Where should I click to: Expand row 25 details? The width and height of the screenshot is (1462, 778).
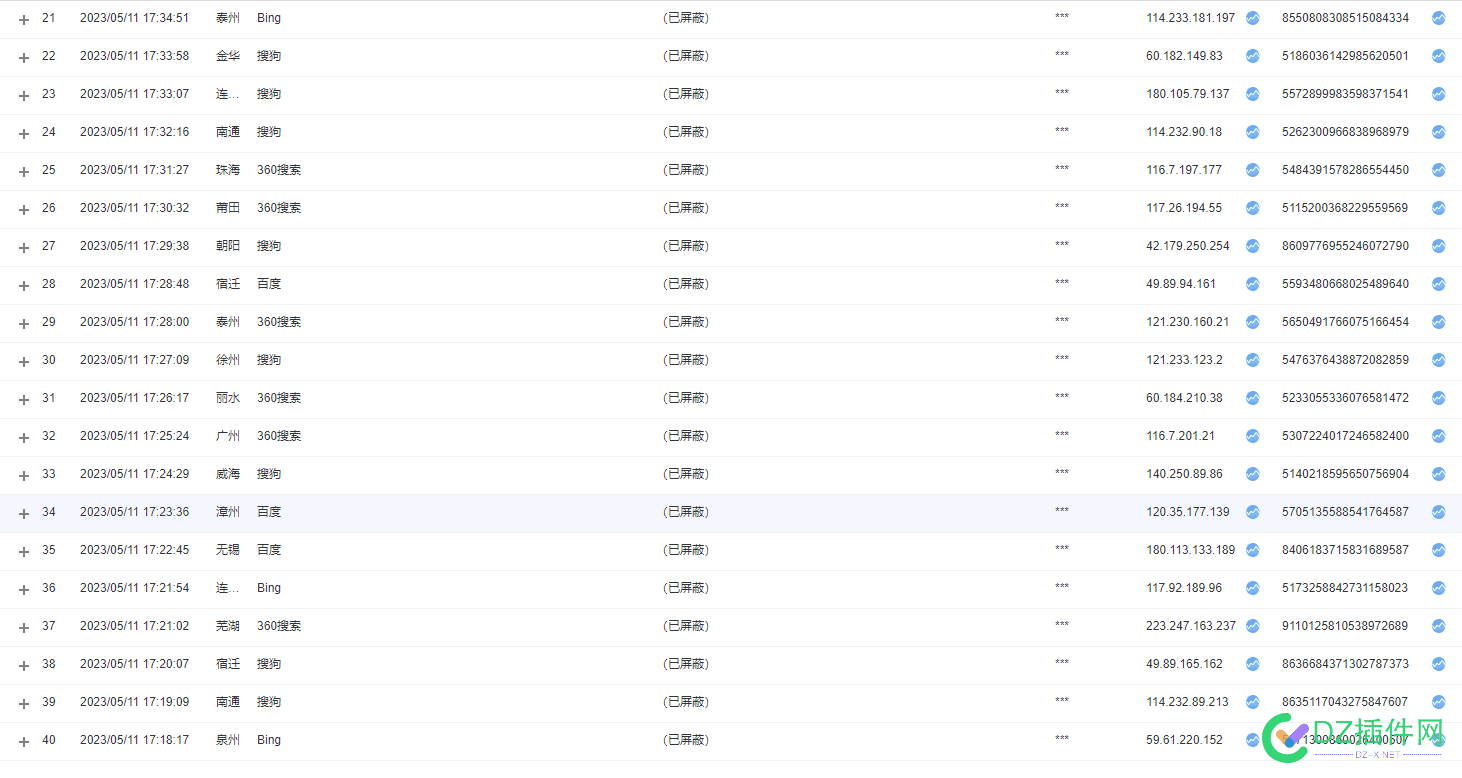[x=24, y=171]
